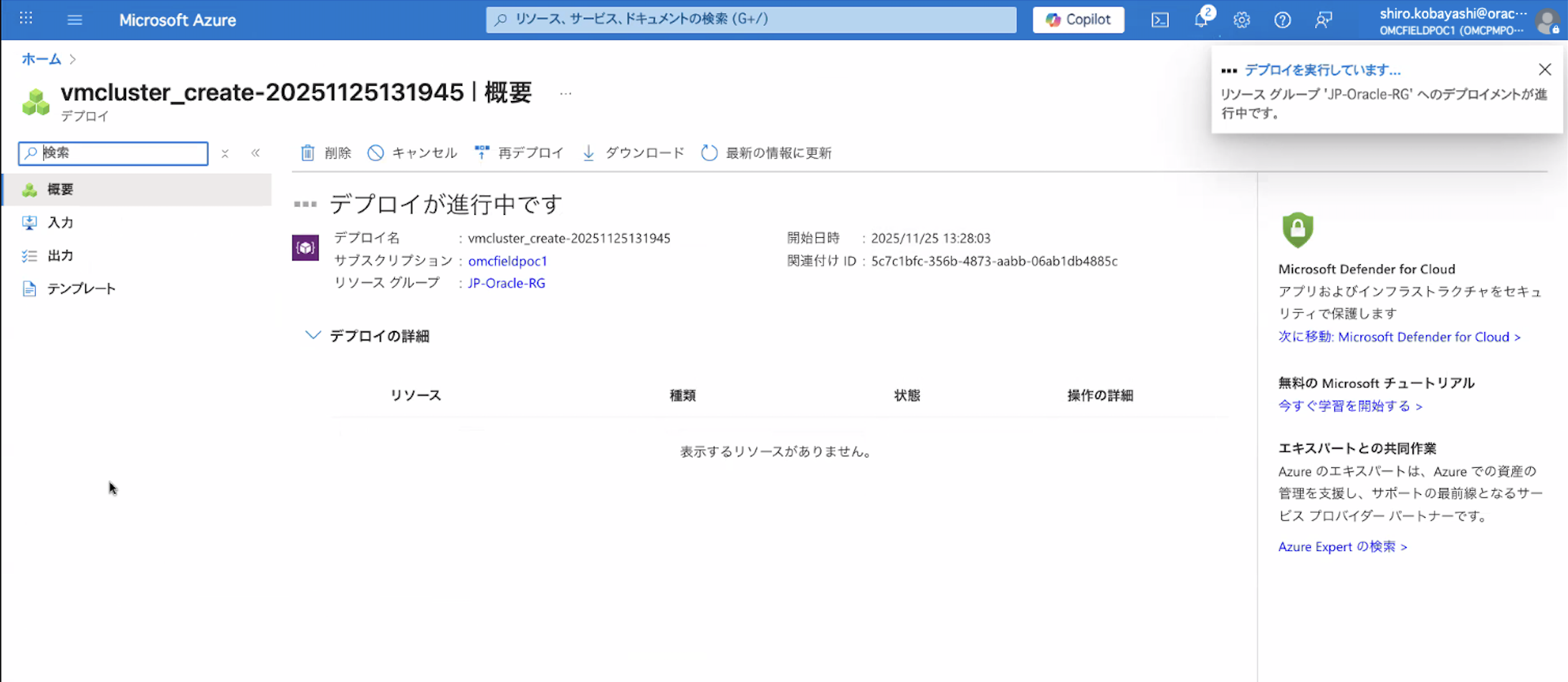The height and width of the screenshot is (682, 1568).
Task: Open the portal settings gear
Action: point(1242,20)
